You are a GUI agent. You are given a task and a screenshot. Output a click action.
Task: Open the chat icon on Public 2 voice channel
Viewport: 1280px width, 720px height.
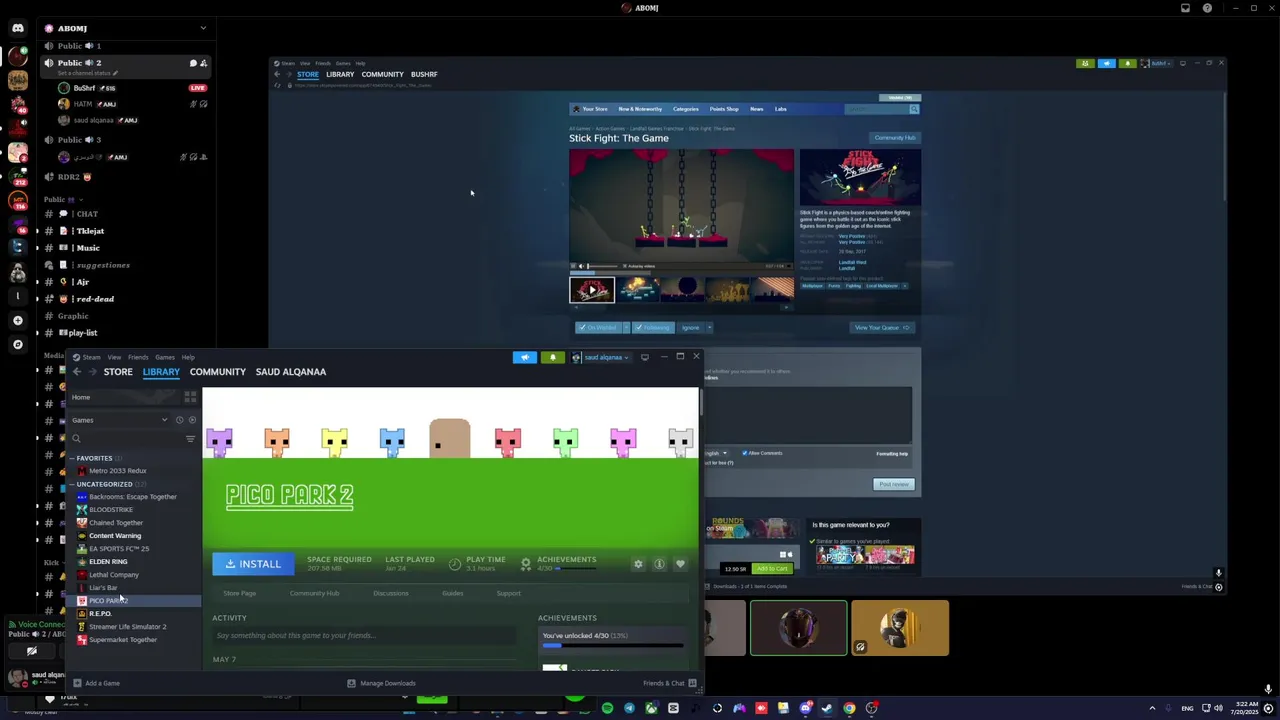point(193,63)
